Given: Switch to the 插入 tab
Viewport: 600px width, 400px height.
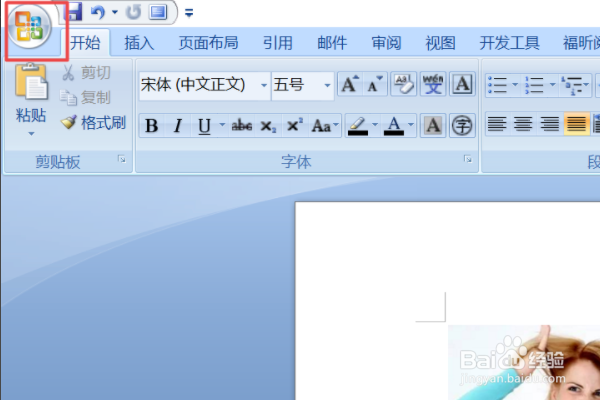Looking at the screenshot, I should point(139,42).
